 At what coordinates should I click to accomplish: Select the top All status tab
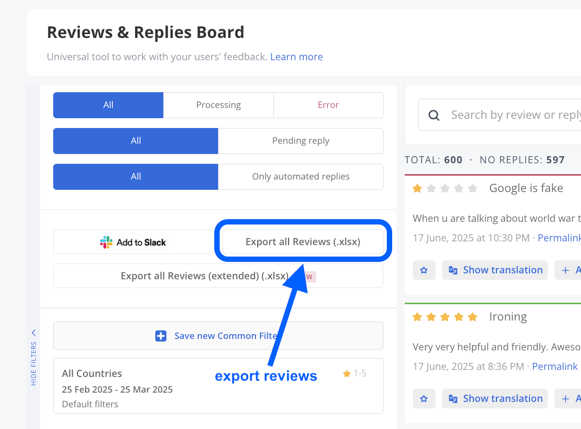108,105
